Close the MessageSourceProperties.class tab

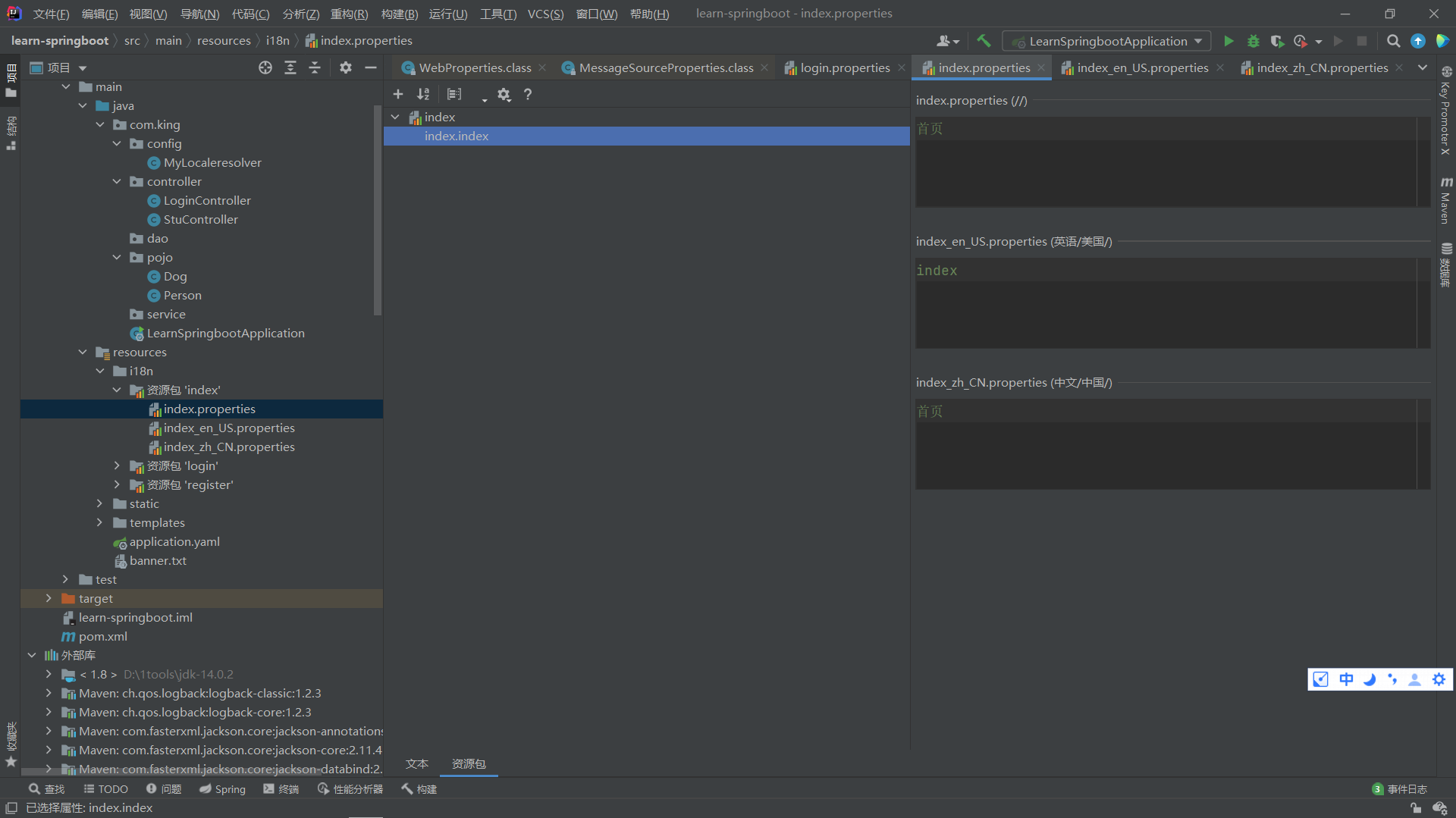(764, 67)
